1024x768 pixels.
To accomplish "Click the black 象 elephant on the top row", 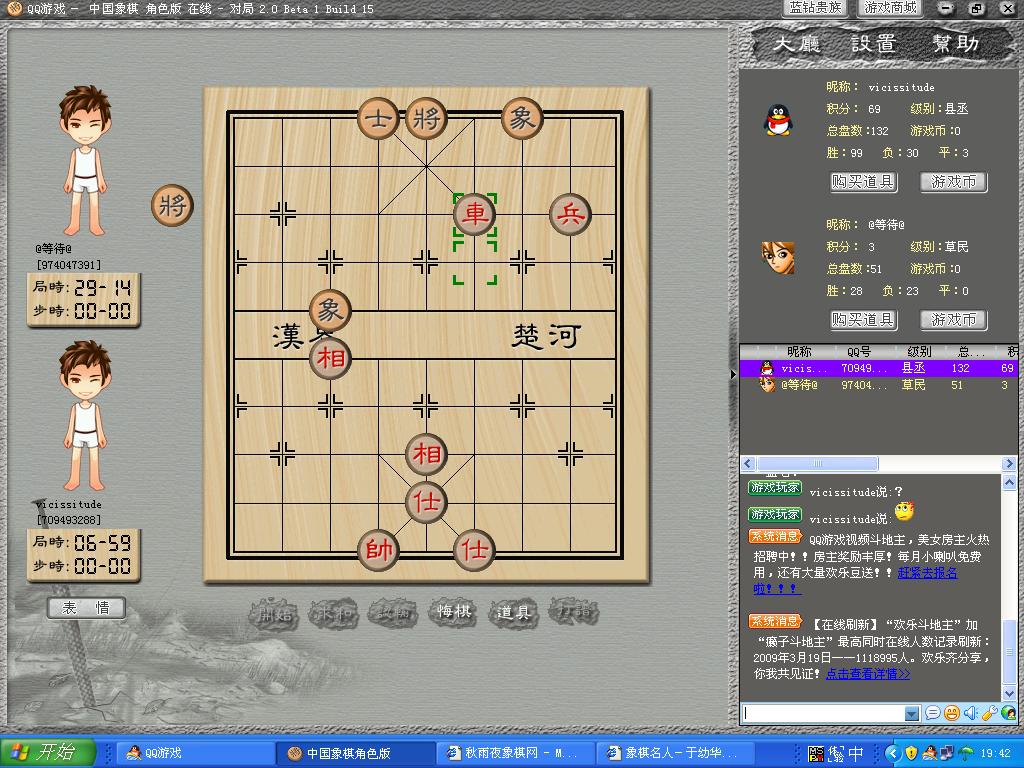I will click(522, 118).
